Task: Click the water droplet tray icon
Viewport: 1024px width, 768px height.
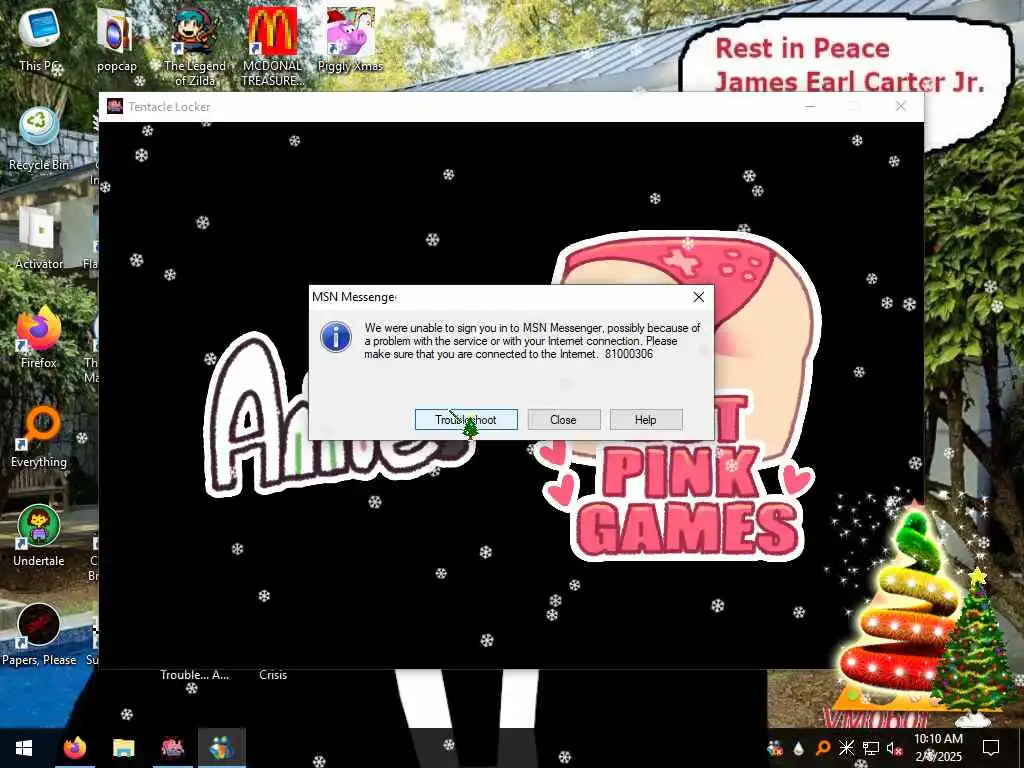Action: point(799,748)
